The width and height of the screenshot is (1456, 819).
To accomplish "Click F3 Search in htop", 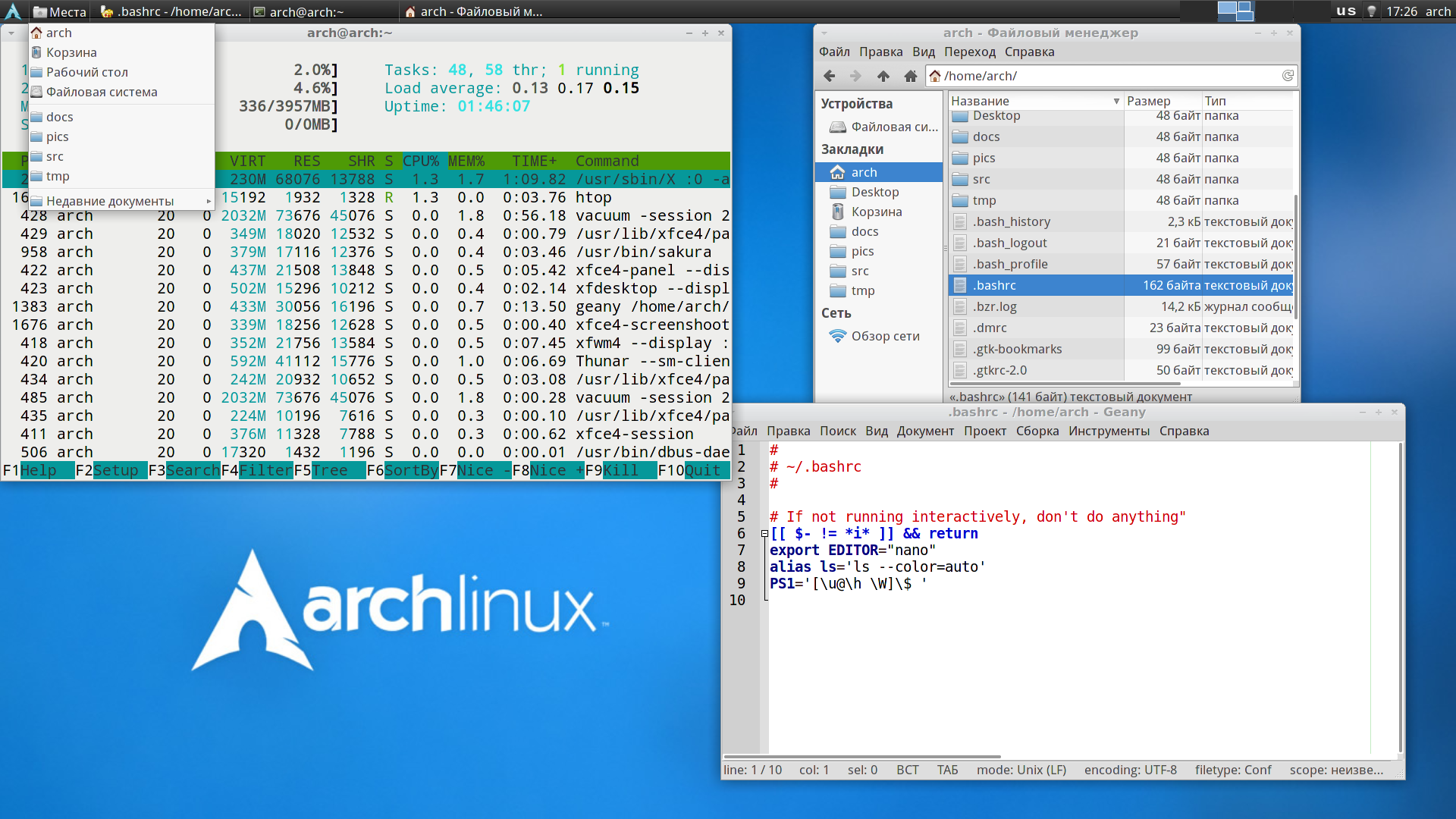I will 184,470.
